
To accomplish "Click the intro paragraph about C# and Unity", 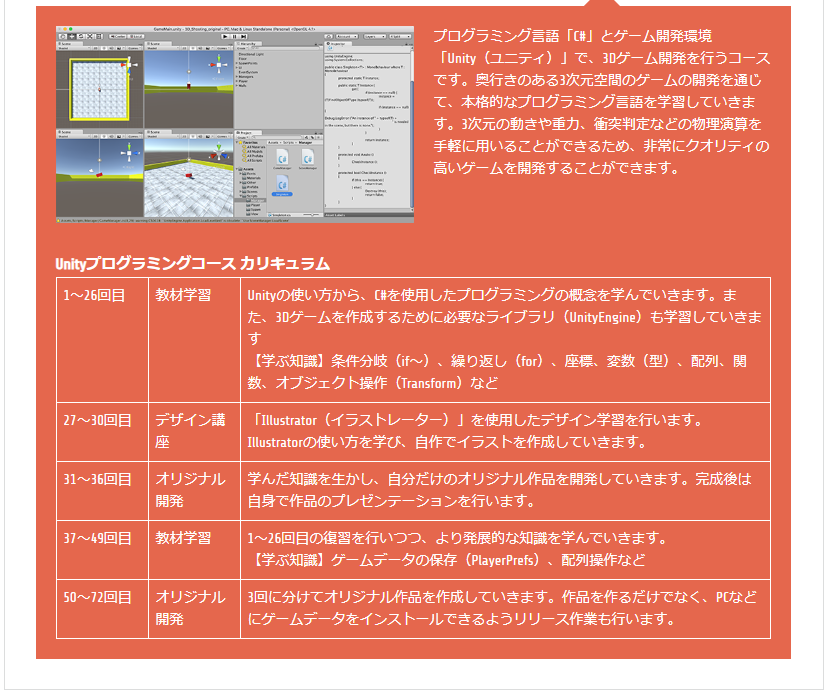I will (x=601, y=101).
